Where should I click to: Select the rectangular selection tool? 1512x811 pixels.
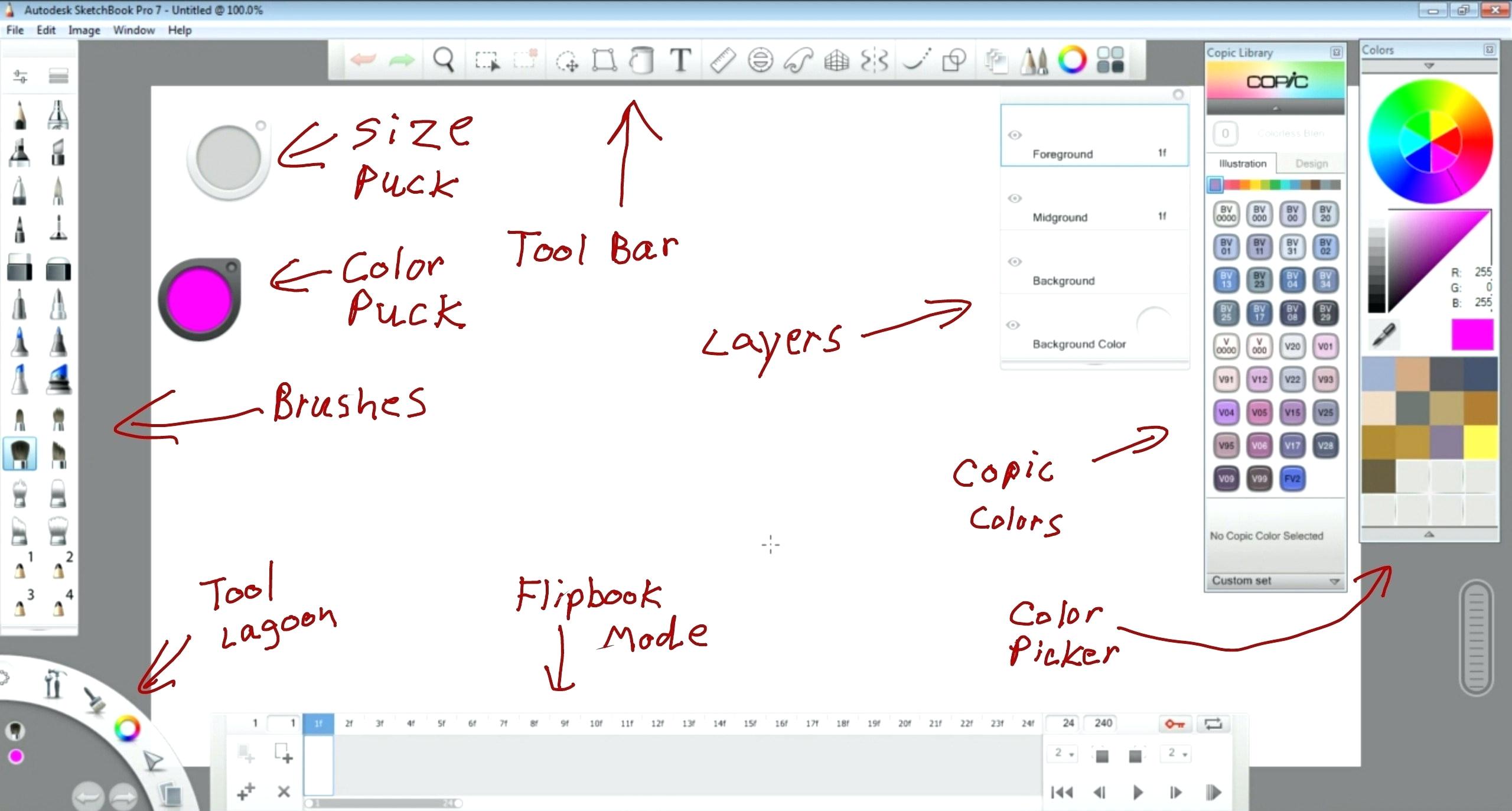click(x=487, y=60)
